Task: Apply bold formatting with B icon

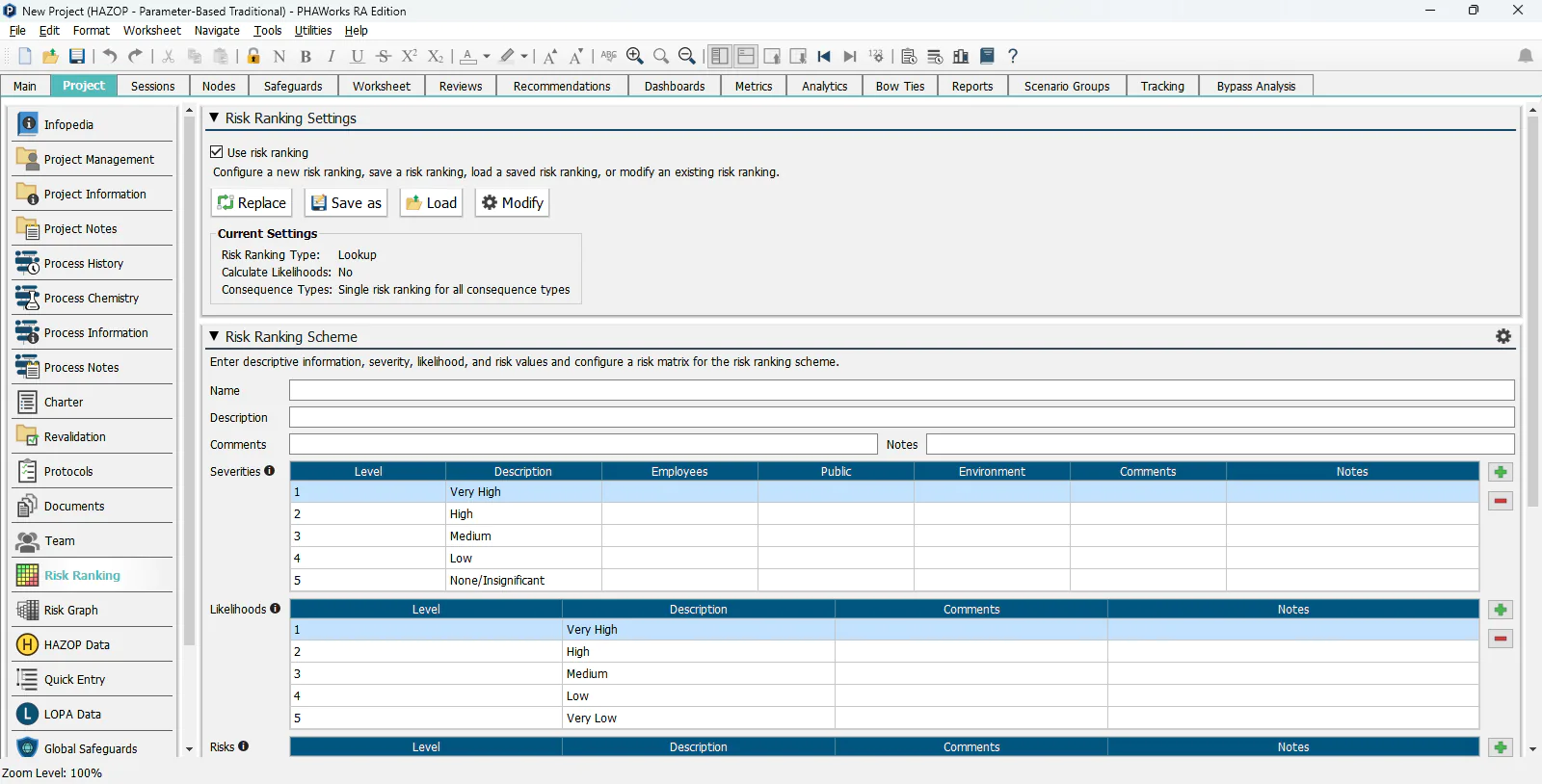Action: tap(306, 56)
